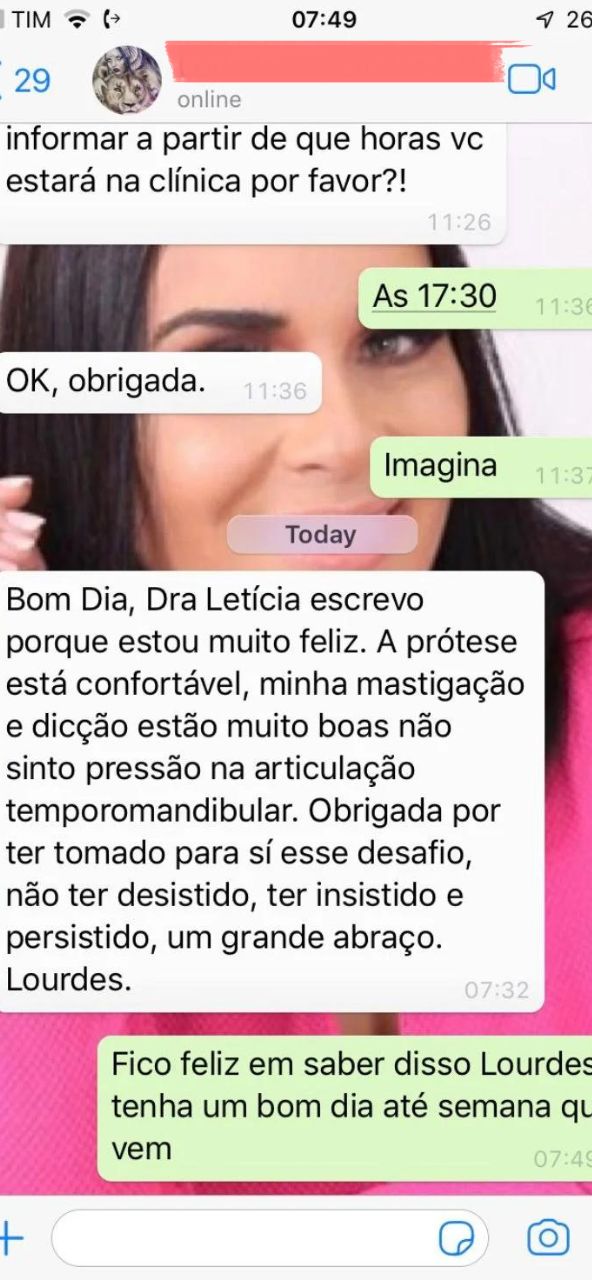Tap the Wi-Fi icon in status bar
The width and height of the screenshot is (592, 1280).
(x=76, y=18)
